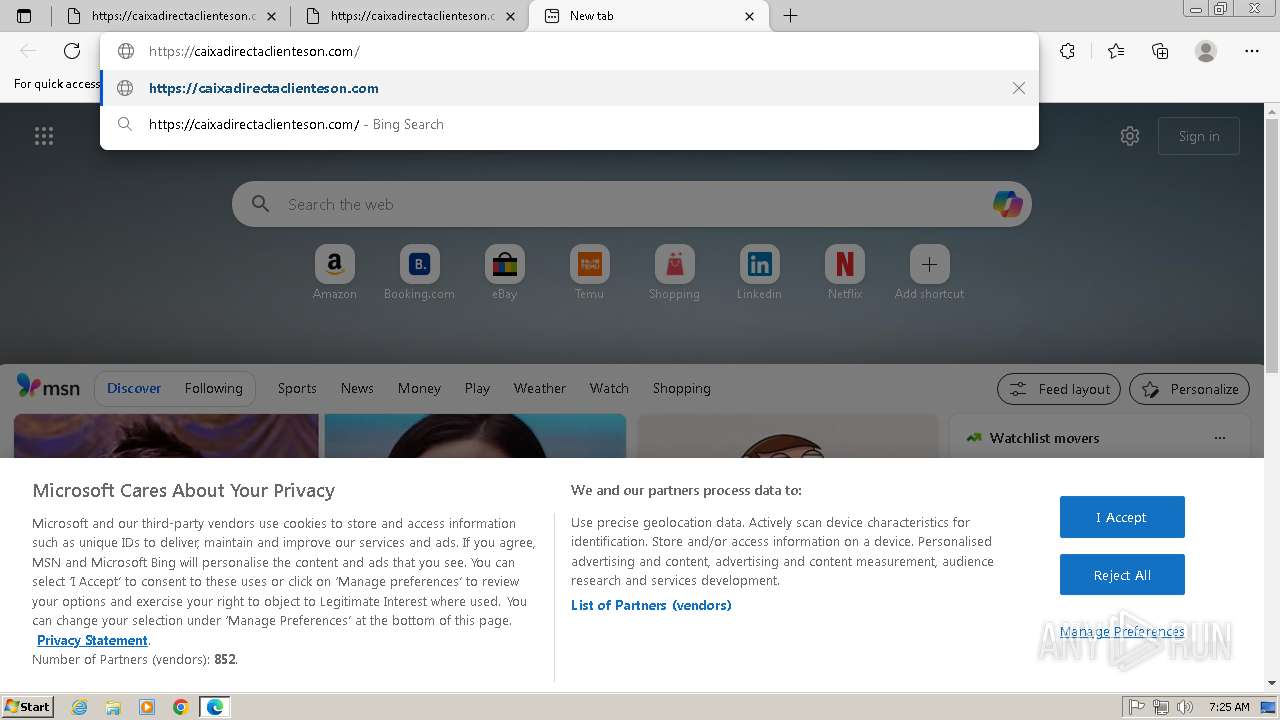
Task: Open Collections icon in toolbar
Action: (x=1160, y=51)
